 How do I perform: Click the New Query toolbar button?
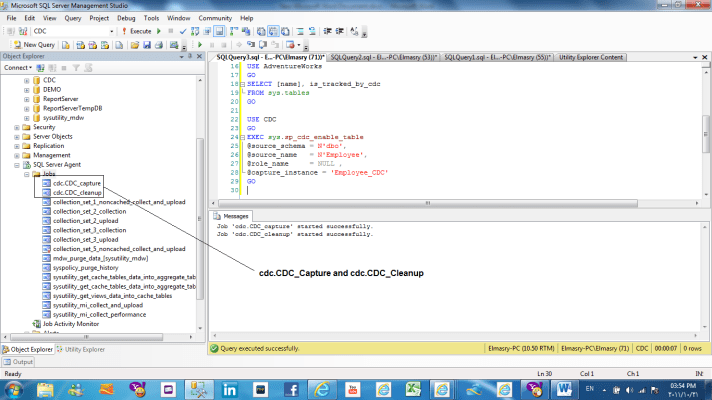(x=34, y=44)
